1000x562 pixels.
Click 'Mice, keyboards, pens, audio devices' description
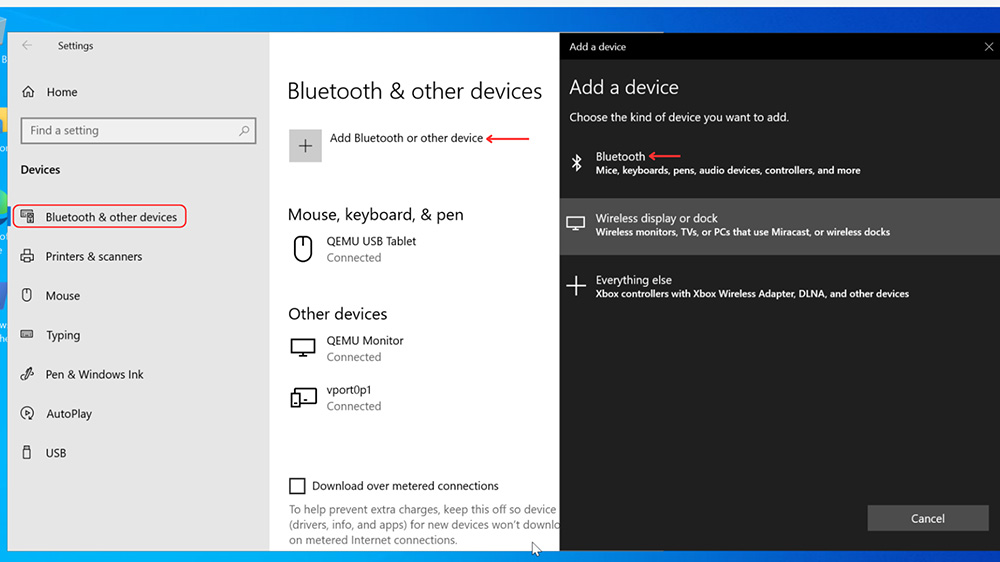(x=728, y=170)
